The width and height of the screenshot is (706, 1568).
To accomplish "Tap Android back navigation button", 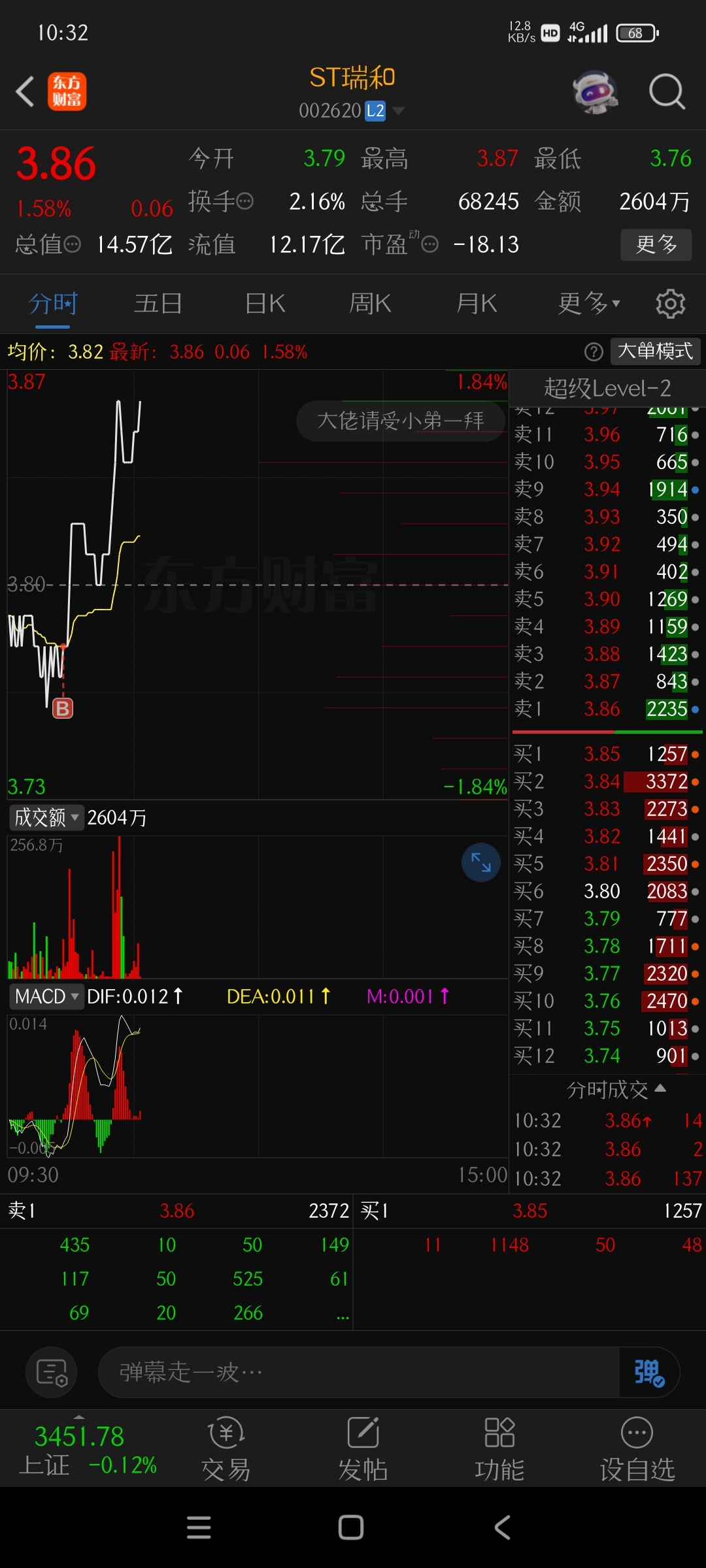I will [x=502, y=1527].
